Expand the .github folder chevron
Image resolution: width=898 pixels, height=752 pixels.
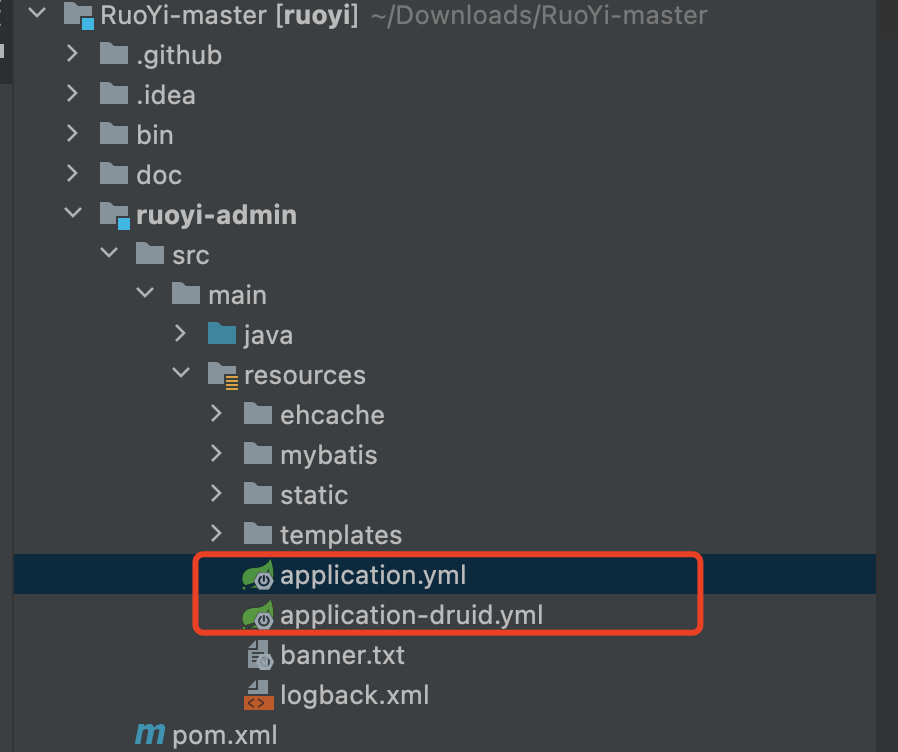[x=72, y=53]
